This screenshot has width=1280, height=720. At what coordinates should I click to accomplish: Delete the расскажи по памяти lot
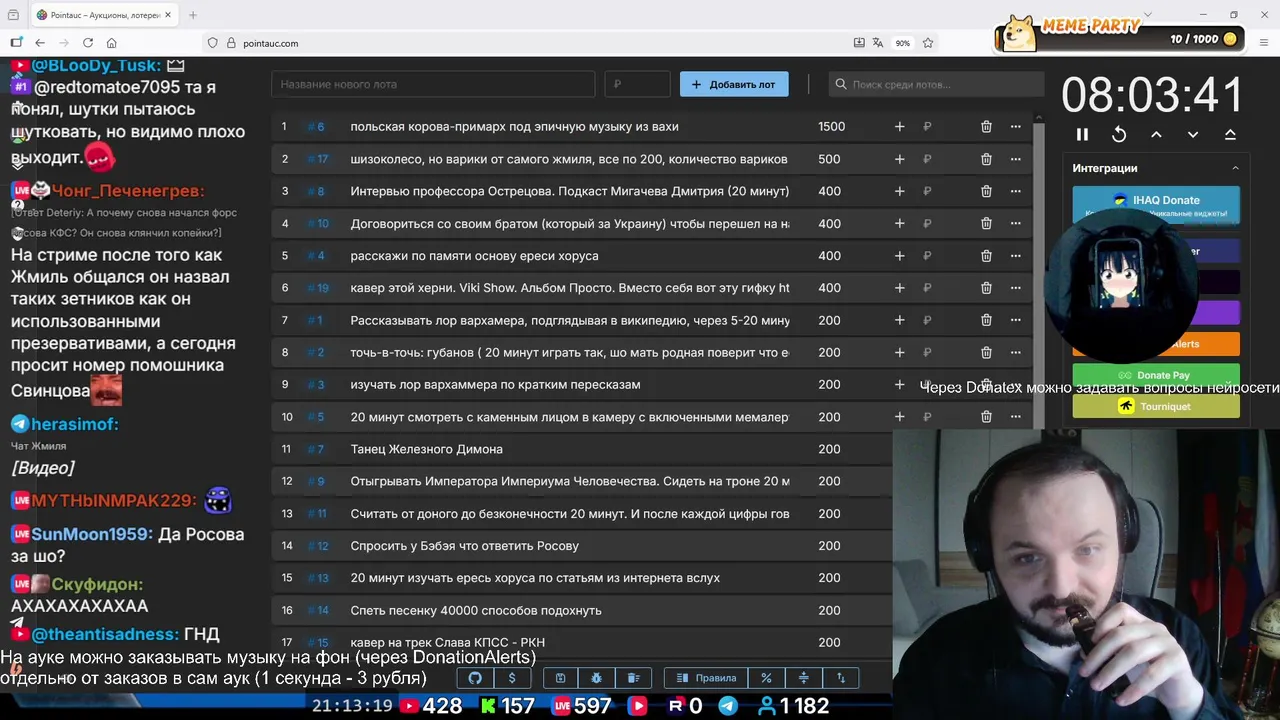986,256
